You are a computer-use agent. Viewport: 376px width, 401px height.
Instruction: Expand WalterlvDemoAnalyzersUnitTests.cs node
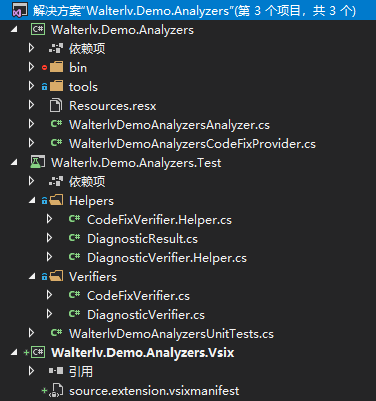coord(31,333)
